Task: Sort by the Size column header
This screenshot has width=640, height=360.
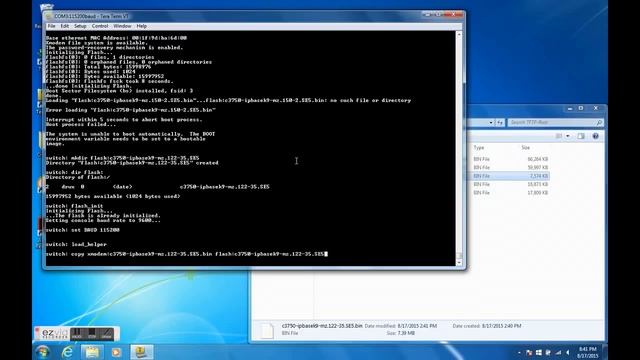Action: point(525,148)
